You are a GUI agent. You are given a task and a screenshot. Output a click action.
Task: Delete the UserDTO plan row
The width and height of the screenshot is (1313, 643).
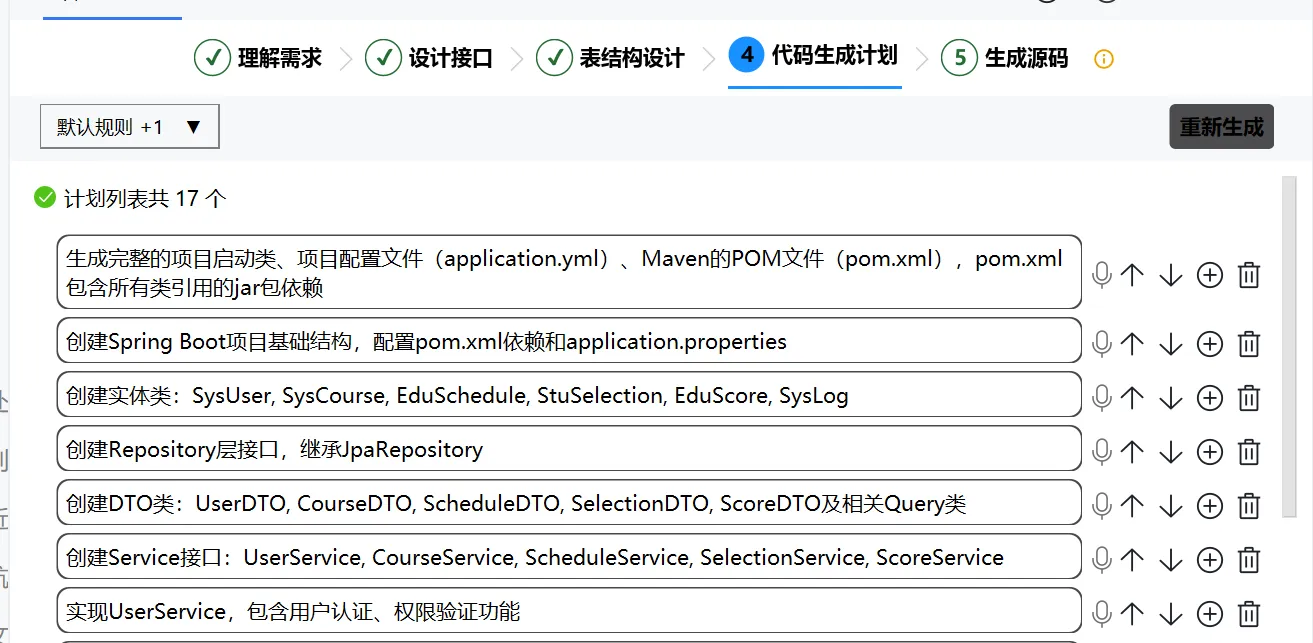(1249, 506)
